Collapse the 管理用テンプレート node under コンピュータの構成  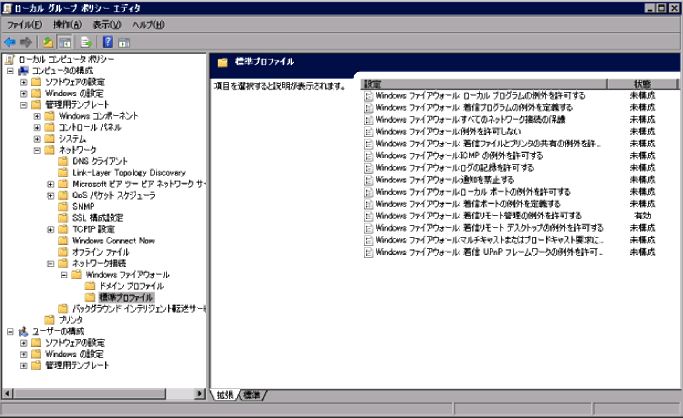point(24,104)
